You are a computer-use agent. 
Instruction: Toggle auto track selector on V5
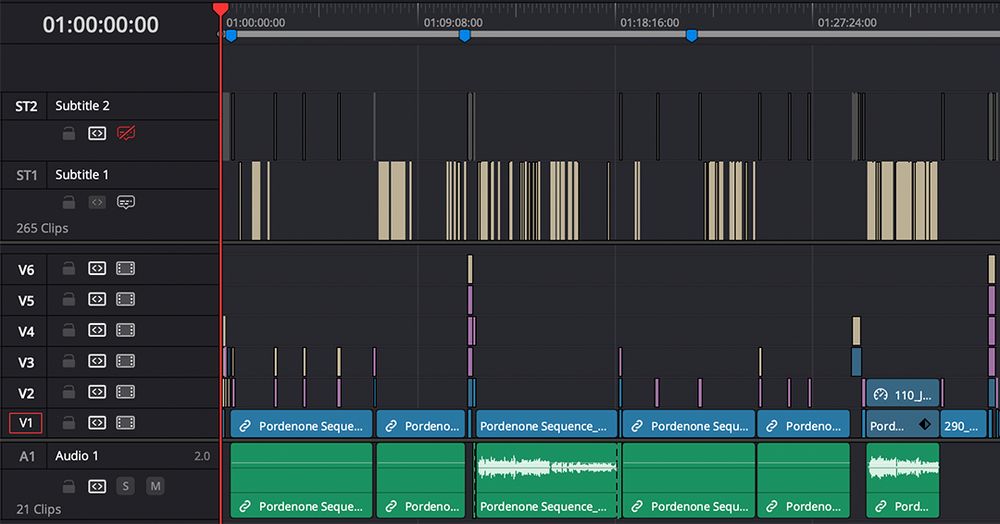click(x=97, y=299)
